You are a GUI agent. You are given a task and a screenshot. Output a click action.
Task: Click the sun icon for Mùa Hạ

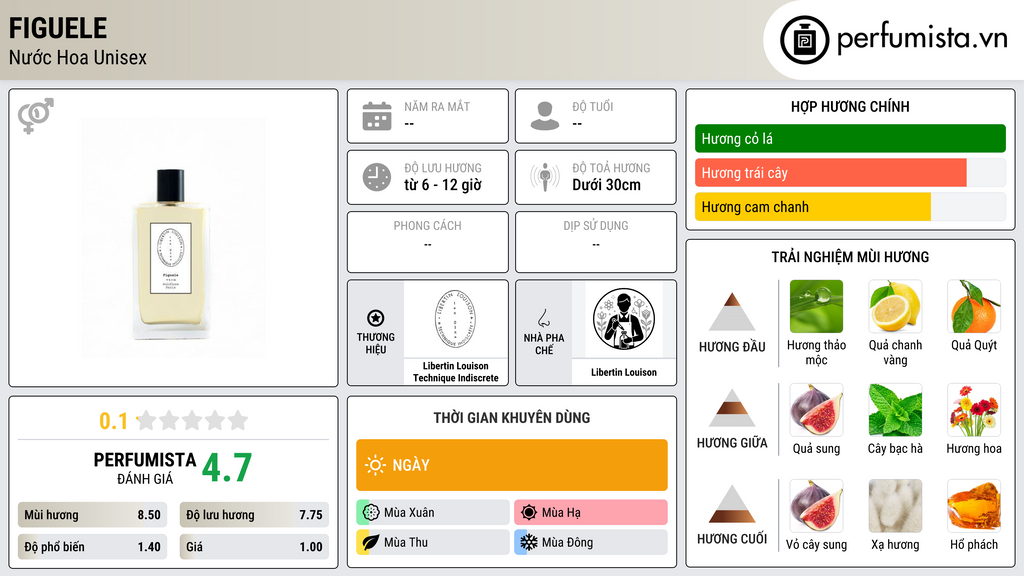529,513
